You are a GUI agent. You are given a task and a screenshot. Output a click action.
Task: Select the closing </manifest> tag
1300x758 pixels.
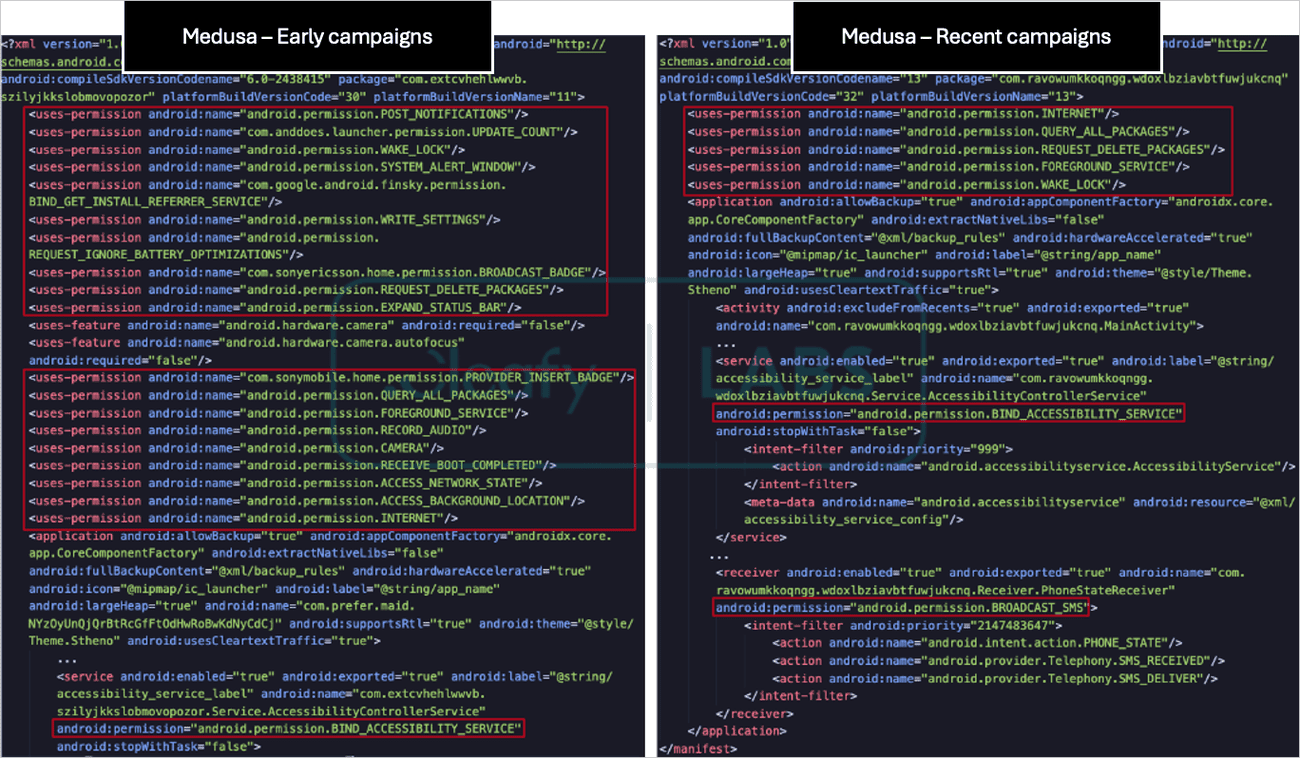[698, 747]
